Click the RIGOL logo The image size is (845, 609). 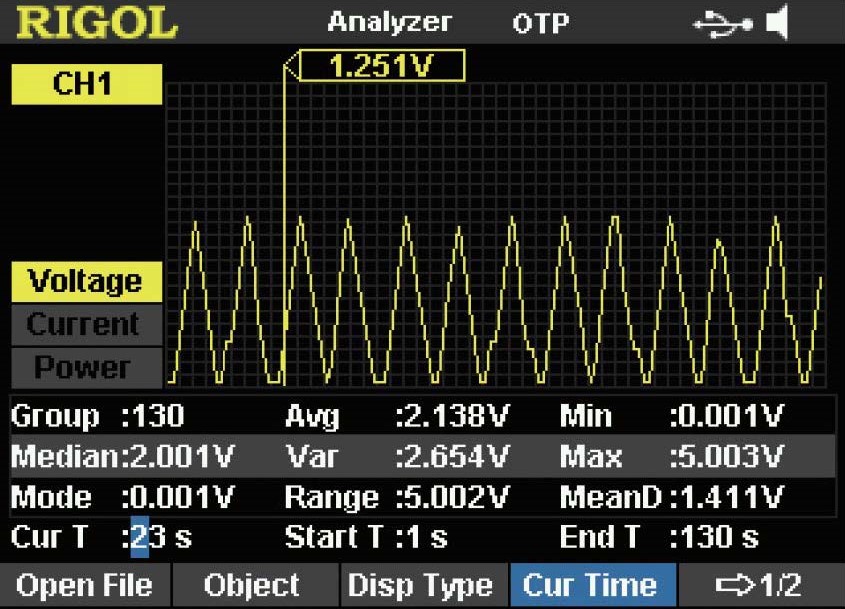click(96, 23)
